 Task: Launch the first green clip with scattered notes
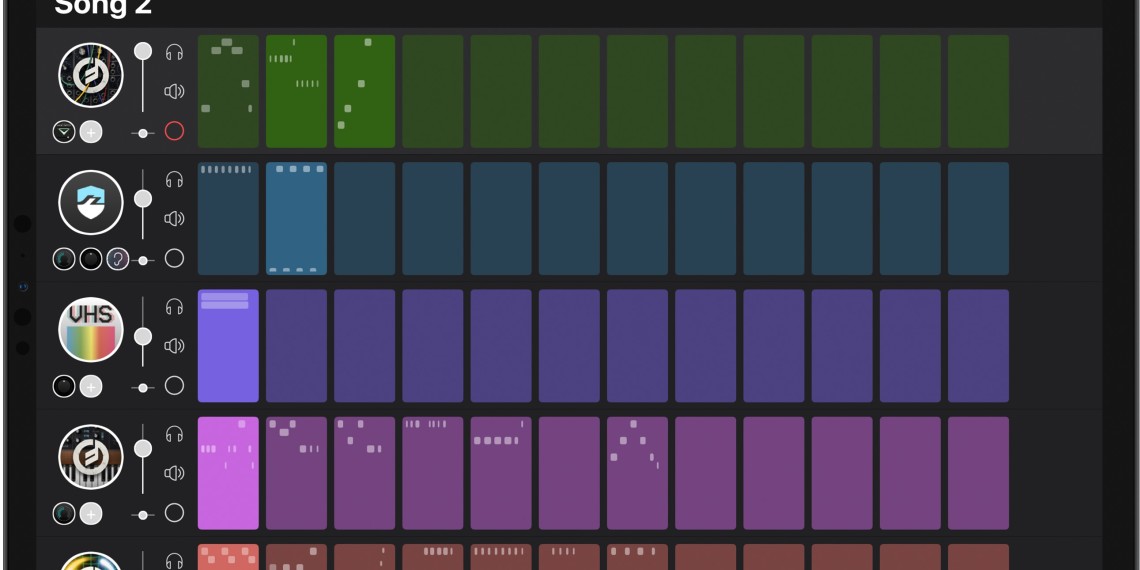228,92
